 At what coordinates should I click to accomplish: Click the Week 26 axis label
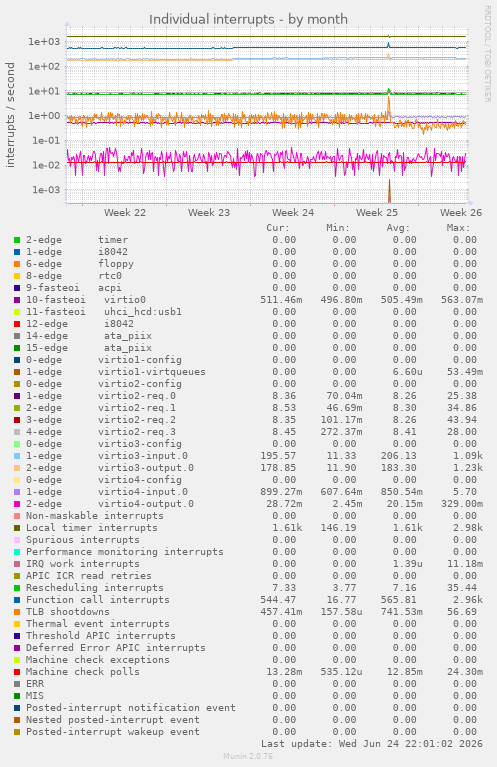pyautogui.click(x=461, y=213)
